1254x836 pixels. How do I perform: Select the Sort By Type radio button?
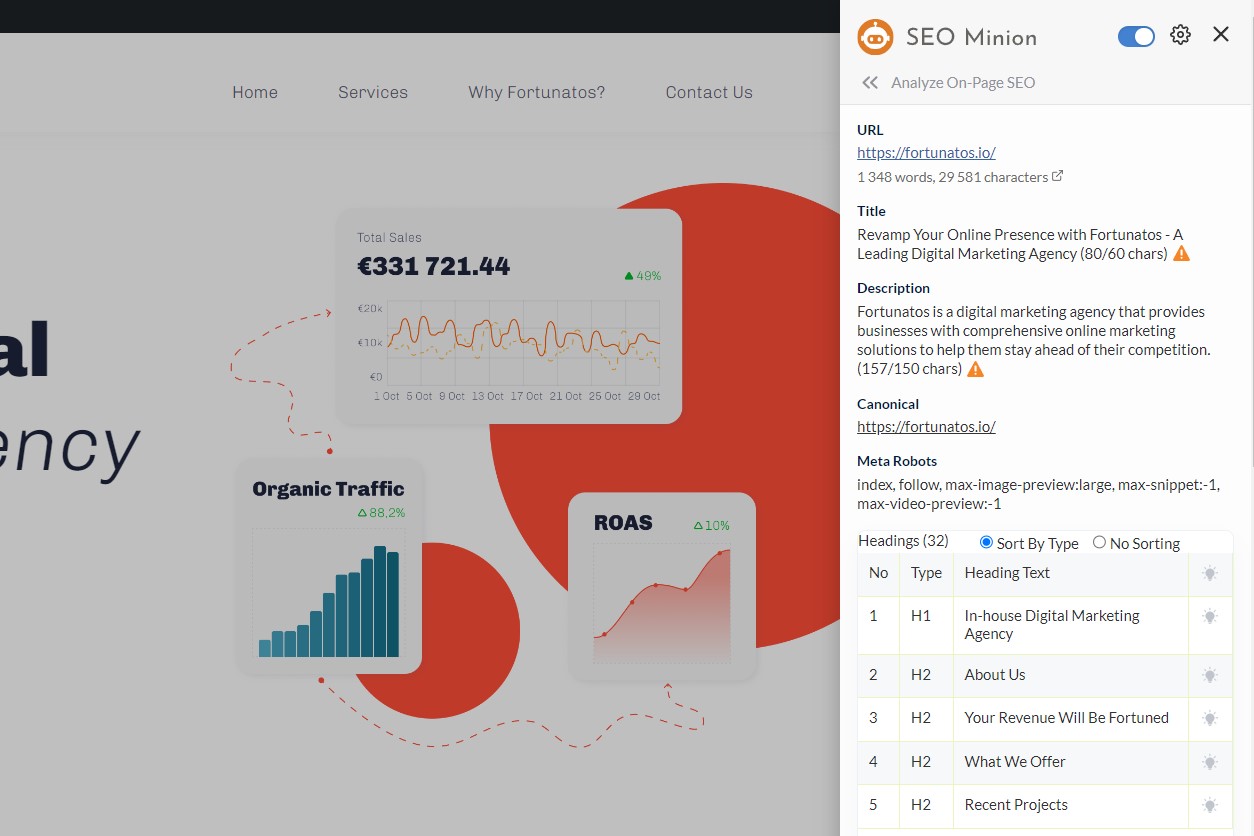[x=987, y=542]
